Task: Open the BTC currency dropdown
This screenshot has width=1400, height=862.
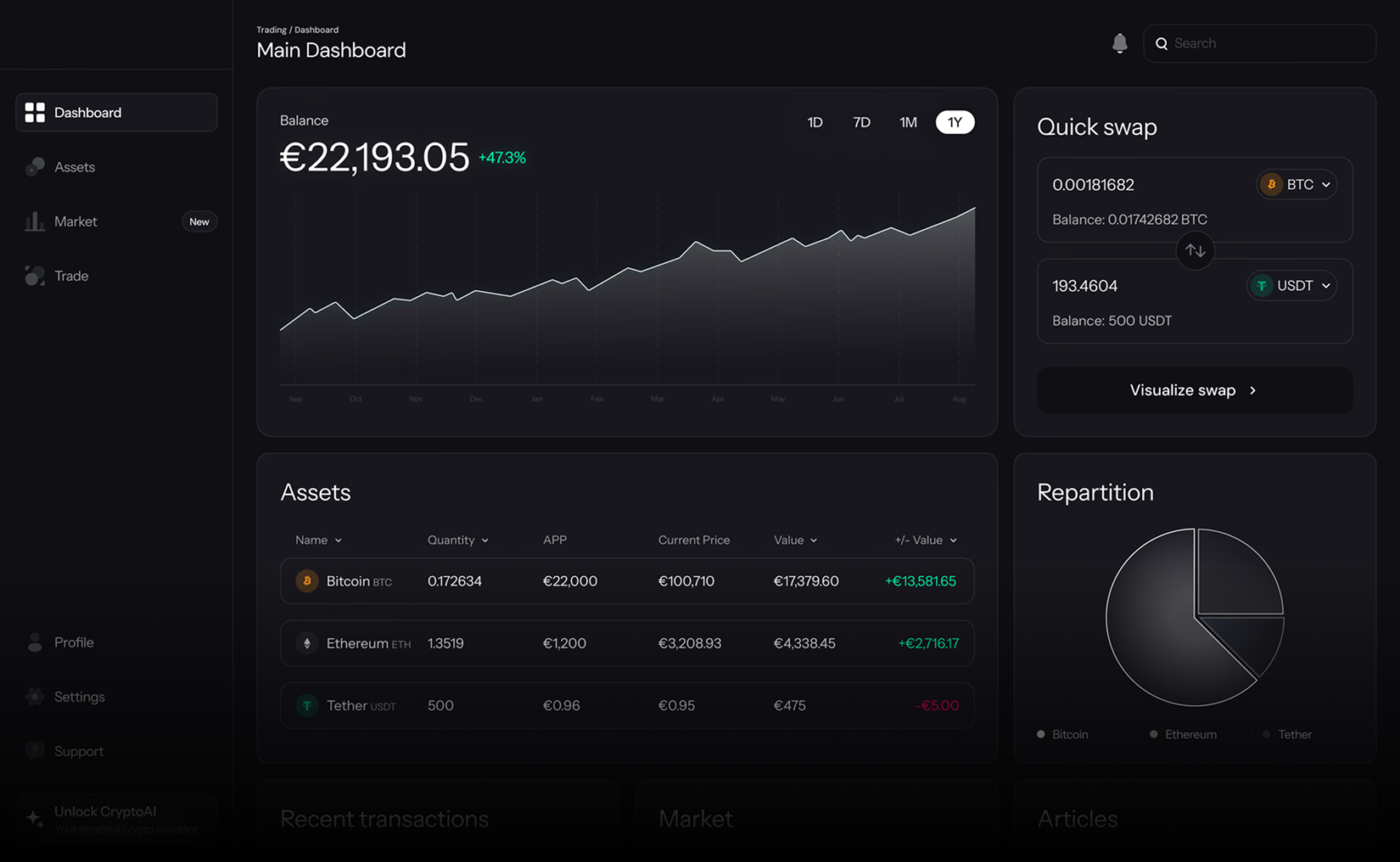Action: click(1296, 184)
